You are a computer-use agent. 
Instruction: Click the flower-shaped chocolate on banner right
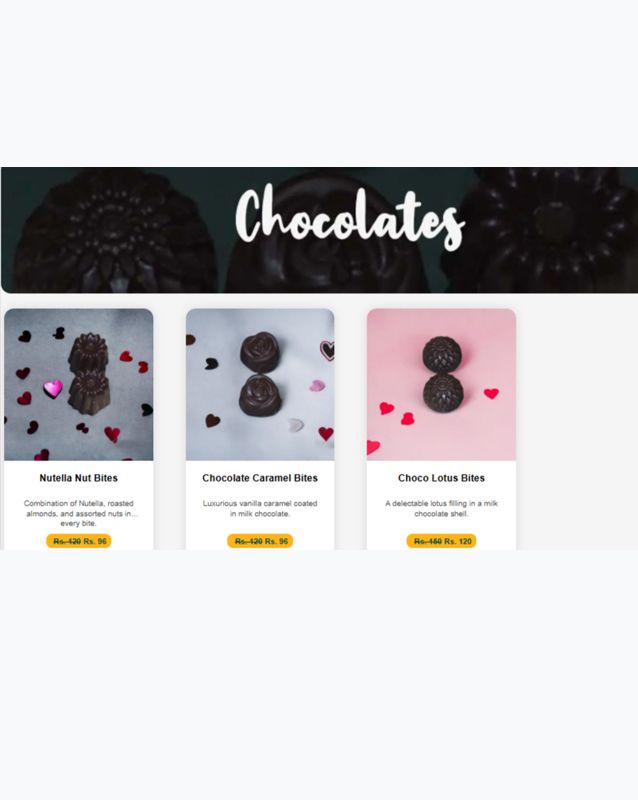click(546, 230)
